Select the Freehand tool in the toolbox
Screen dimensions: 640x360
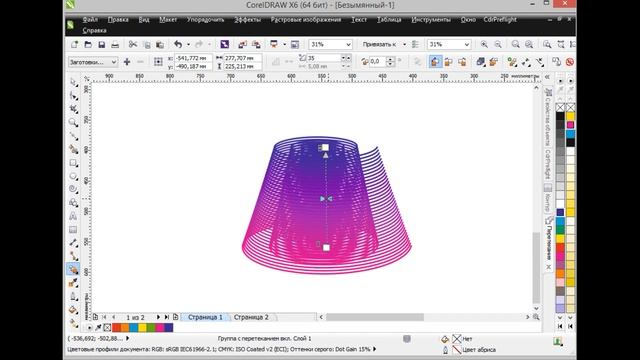[x=73, y=136]
